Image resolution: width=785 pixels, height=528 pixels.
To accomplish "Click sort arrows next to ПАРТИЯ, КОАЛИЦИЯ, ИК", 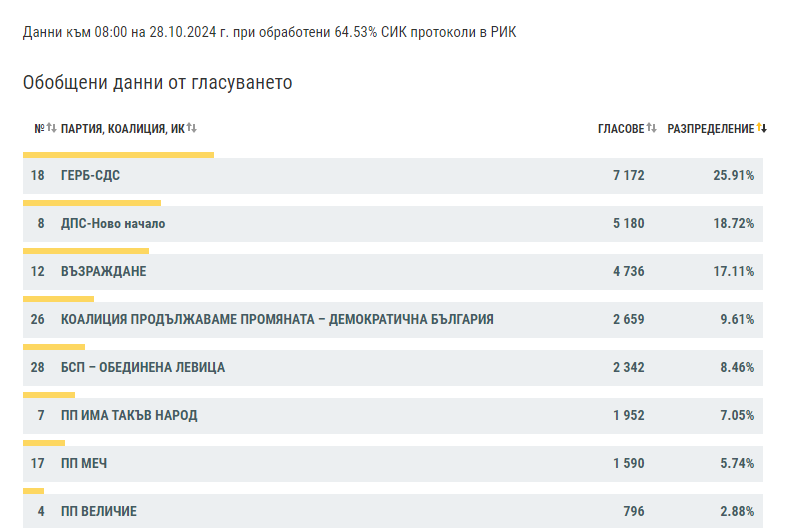I will pyautogui.click(x=192, y=128).
